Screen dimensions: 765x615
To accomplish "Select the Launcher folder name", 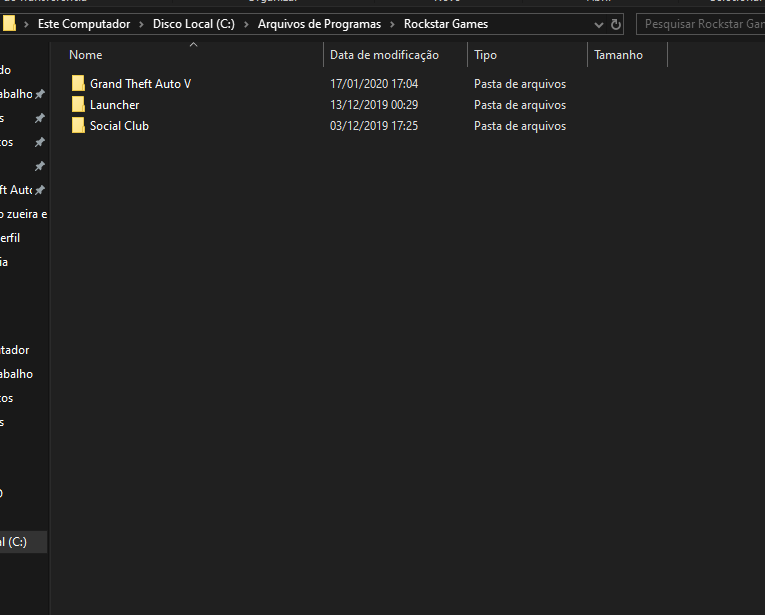I will (x=115, y=105).
